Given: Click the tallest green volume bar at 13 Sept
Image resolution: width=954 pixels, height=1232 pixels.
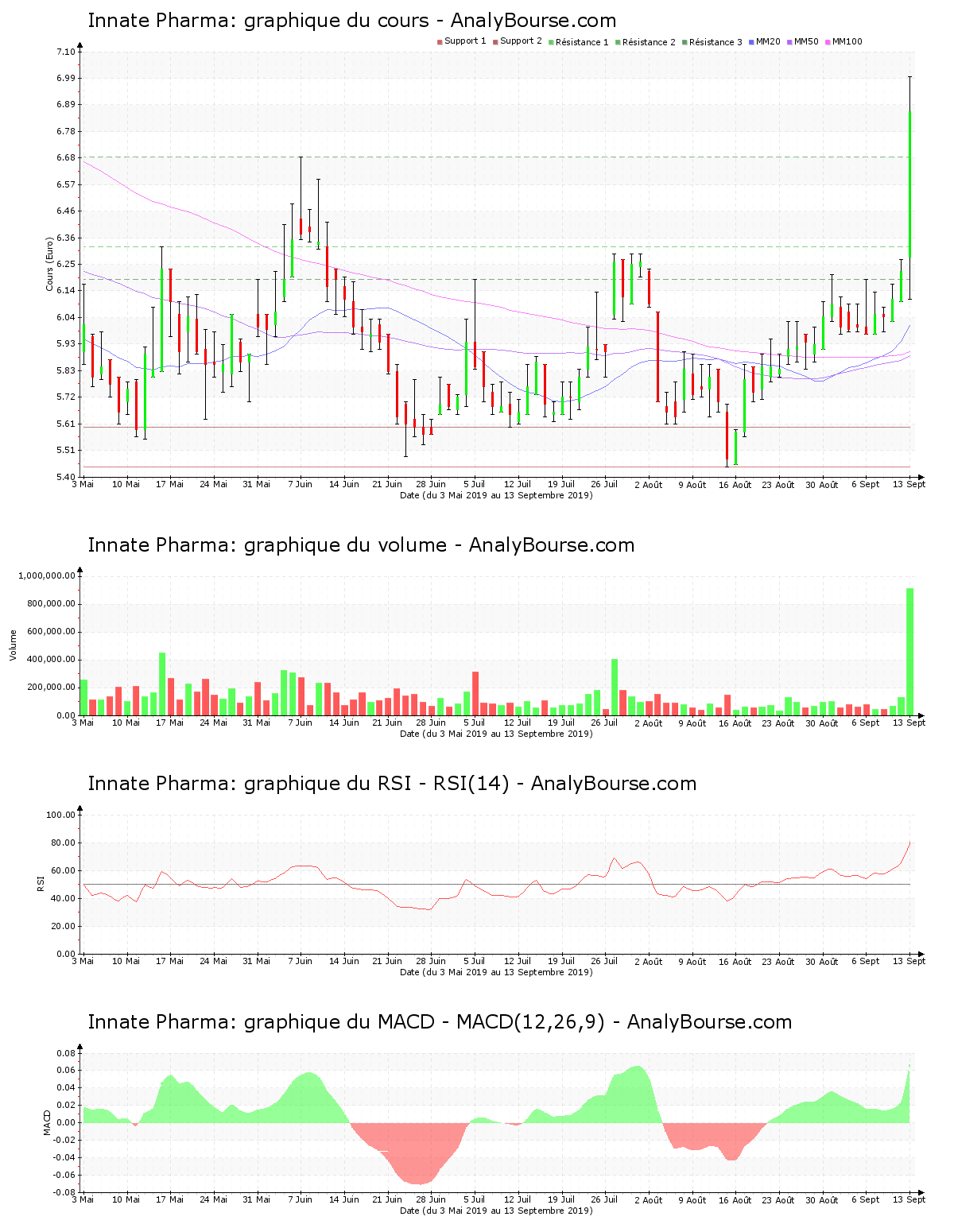Looking at the screenshot, I should (x=909, y=652).
